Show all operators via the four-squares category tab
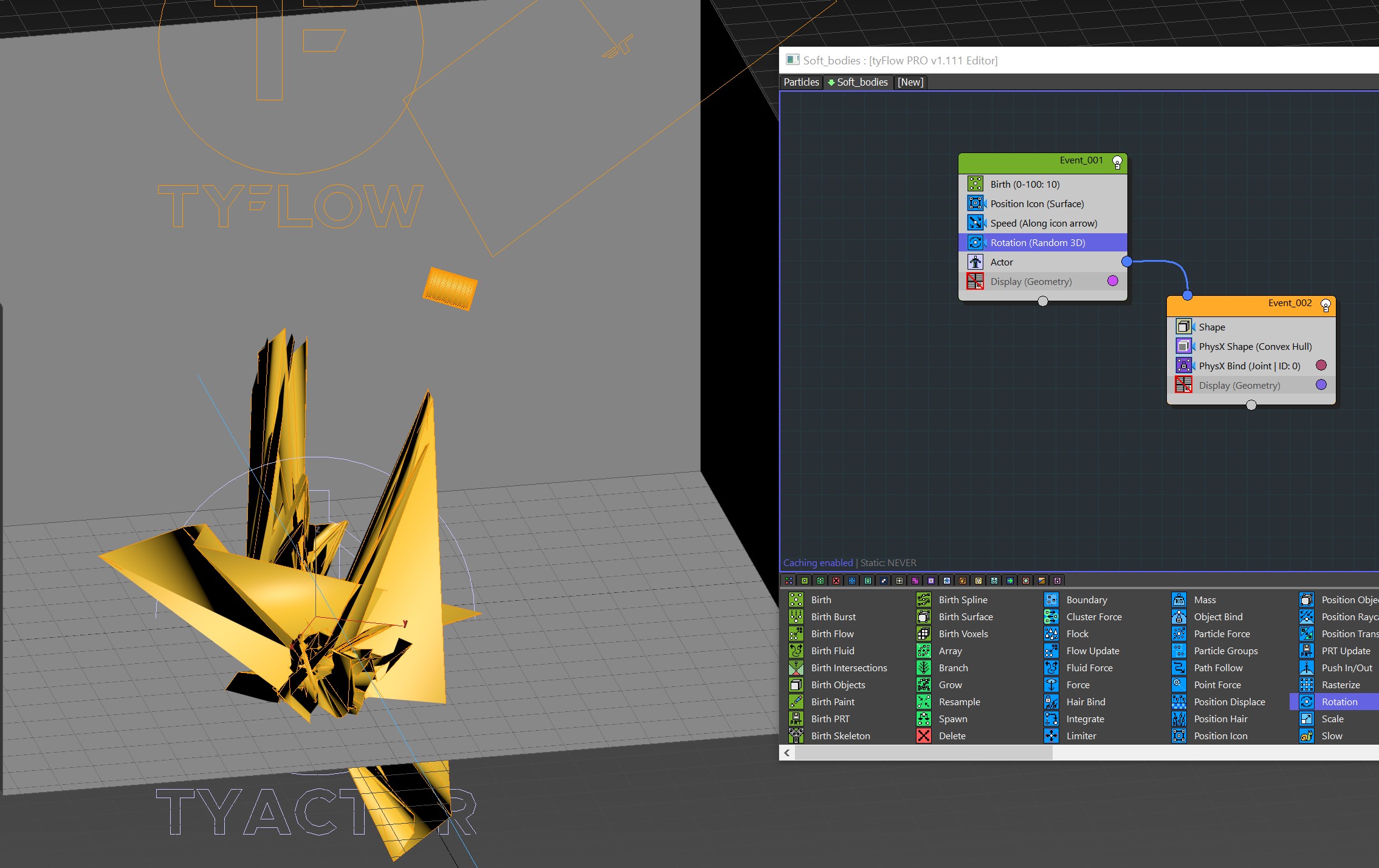1379x868 pixels. [788, 581]
